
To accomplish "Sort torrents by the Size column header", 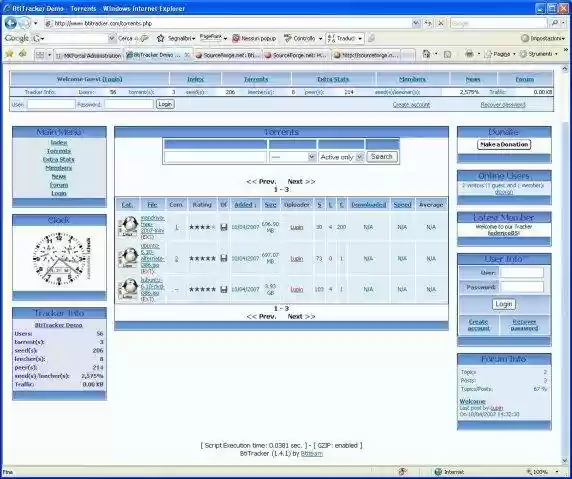I will [270, 205].
